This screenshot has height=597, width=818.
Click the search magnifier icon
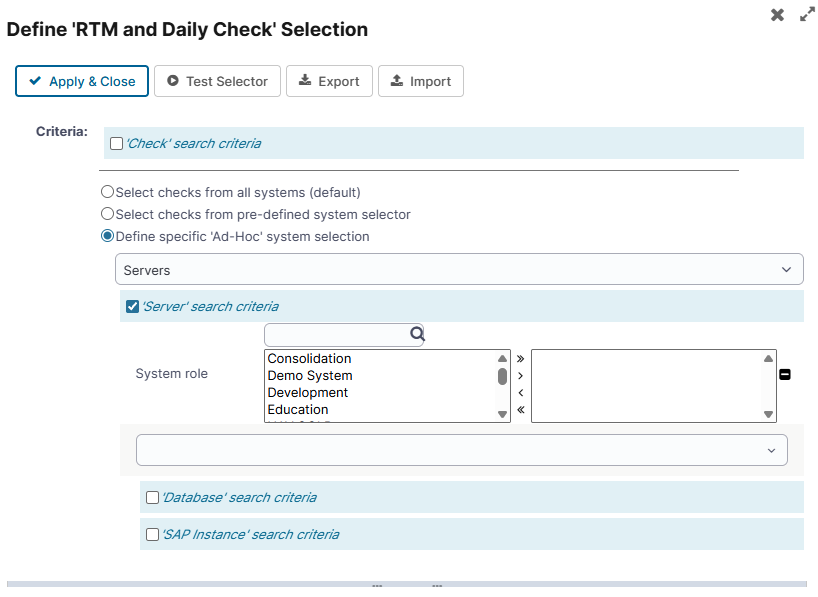(x=417, y=333)
